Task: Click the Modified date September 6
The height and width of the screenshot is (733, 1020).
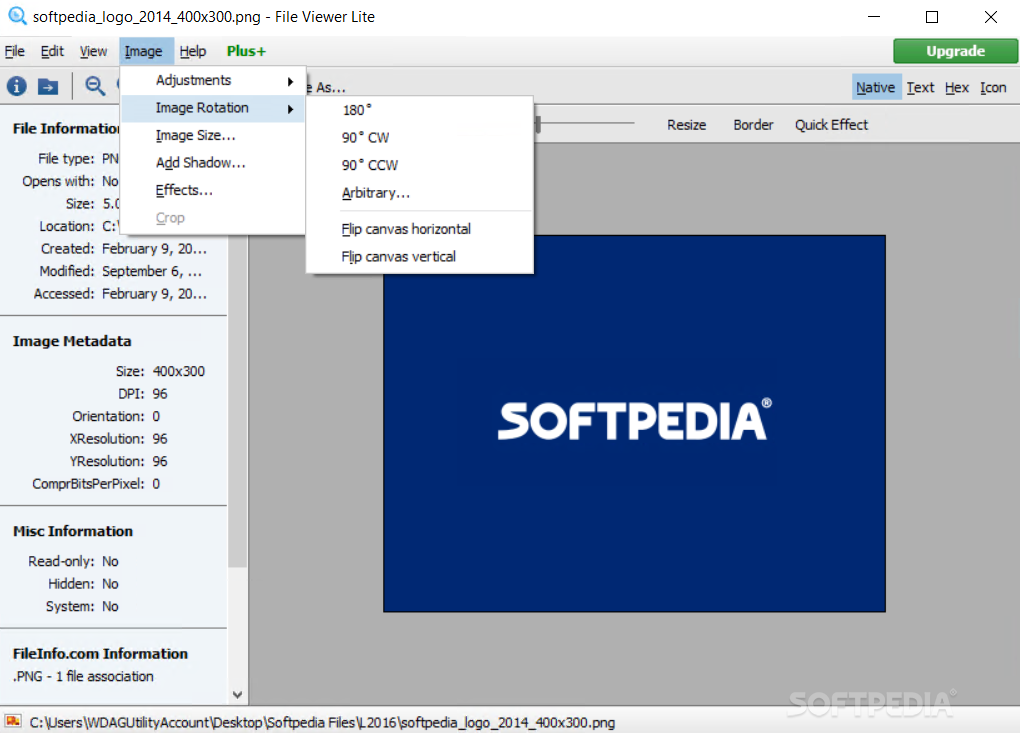Action: [x=152, y=271]
